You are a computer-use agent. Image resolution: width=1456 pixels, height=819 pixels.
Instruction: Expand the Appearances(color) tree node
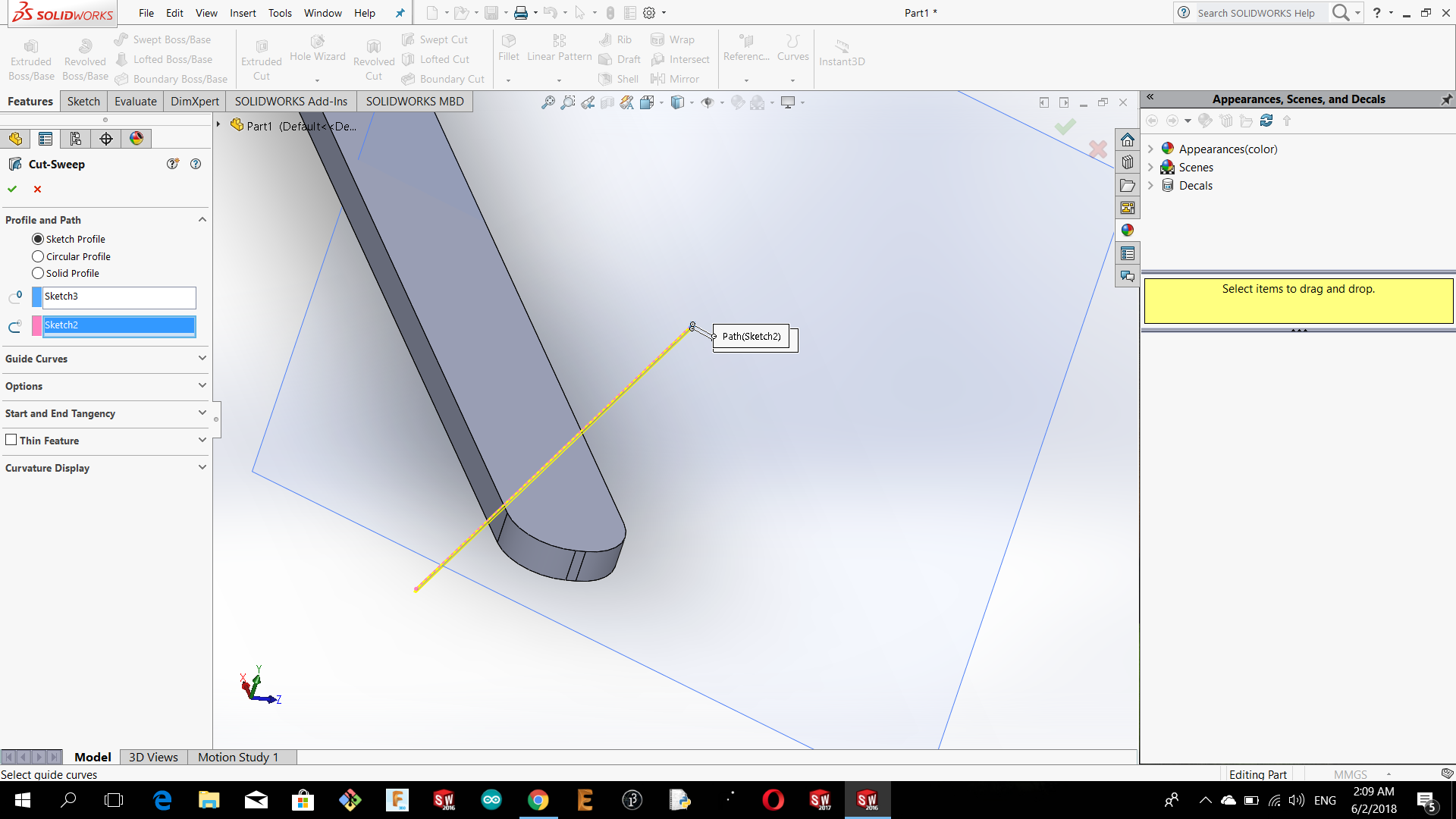pos(1150,149)
